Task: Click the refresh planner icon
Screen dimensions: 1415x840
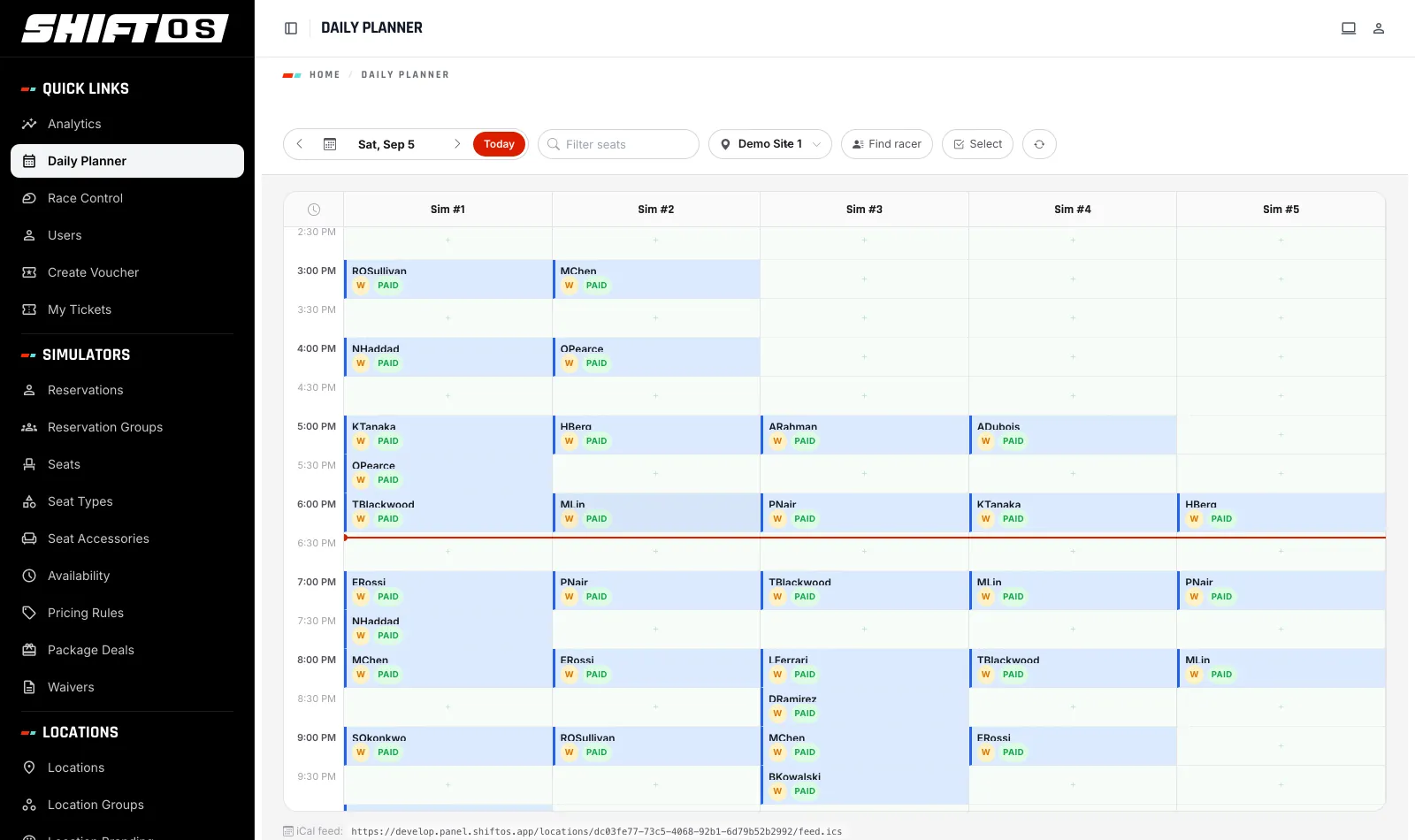Action: [1039, 144]
